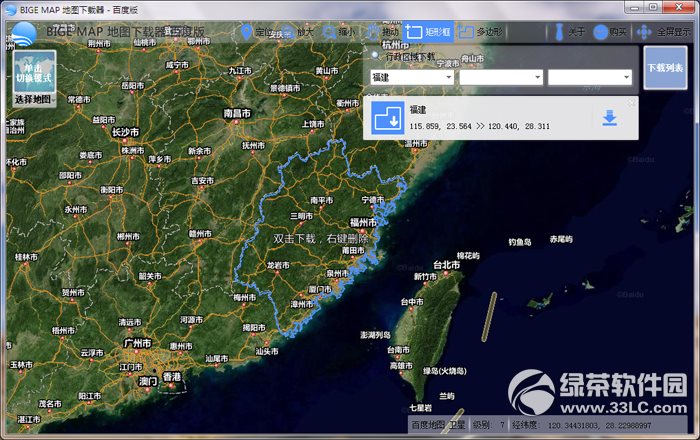Click the 南平市 label on the map
700x440 pixels.
(x=321, y=200)
